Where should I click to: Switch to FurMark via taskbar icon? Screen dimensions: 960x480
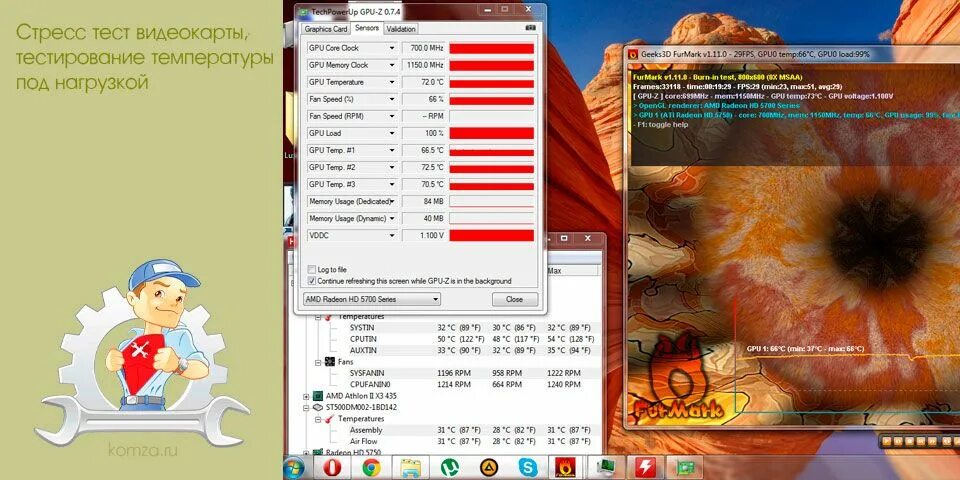(563, 468)
